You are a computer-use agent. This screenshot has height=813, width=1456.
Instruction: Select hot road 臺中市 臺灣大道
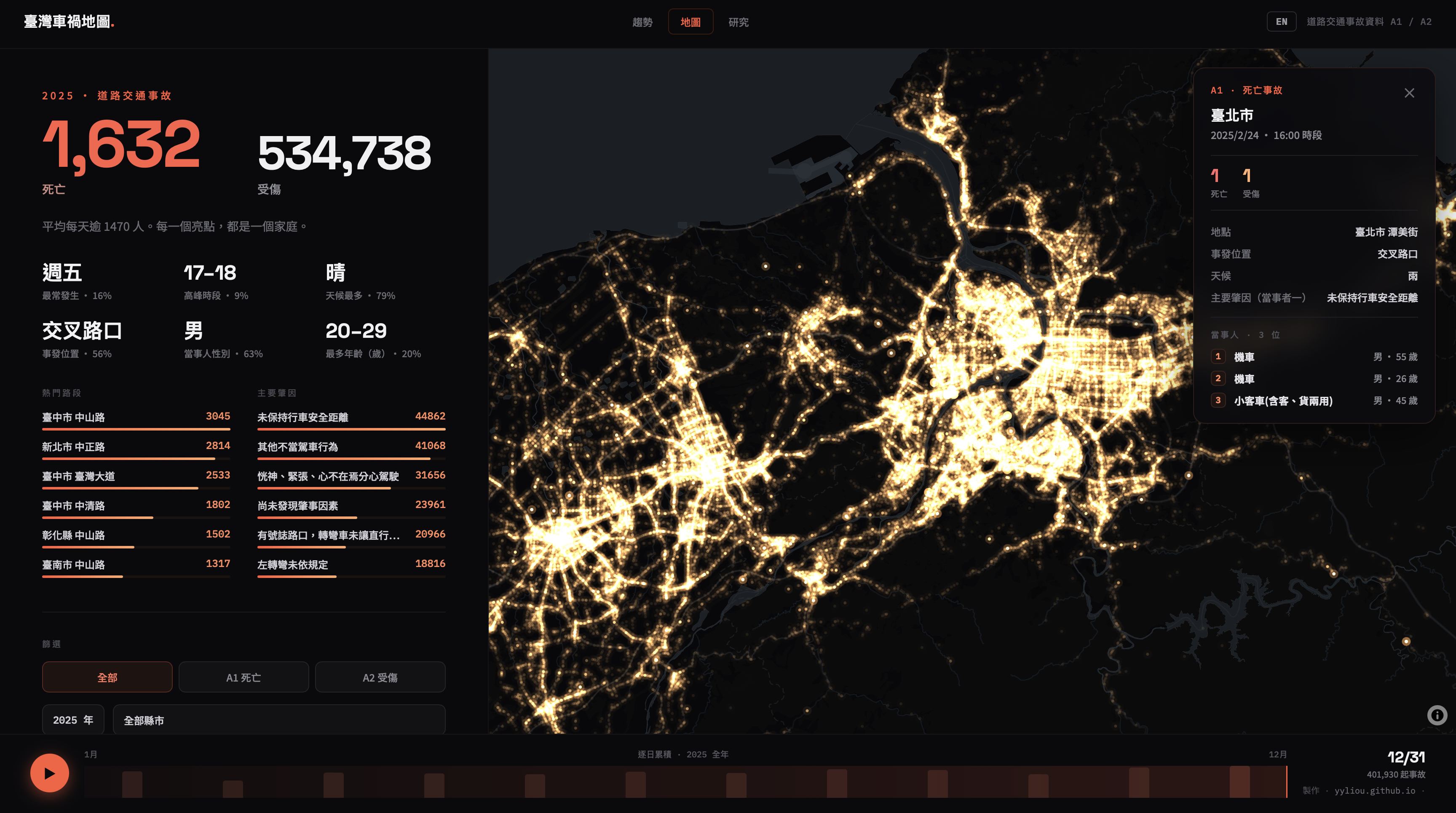click(x=136, y=478)
